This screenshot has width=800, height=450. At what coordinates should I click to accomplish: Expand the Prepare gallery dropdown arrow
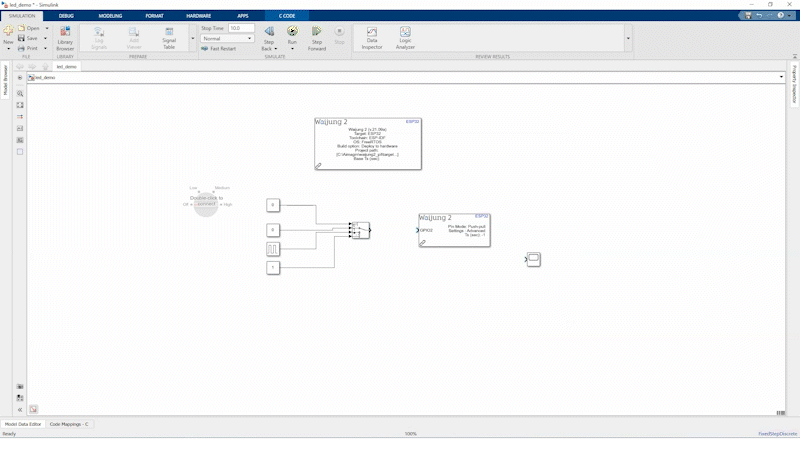click(x=191, y=38)
